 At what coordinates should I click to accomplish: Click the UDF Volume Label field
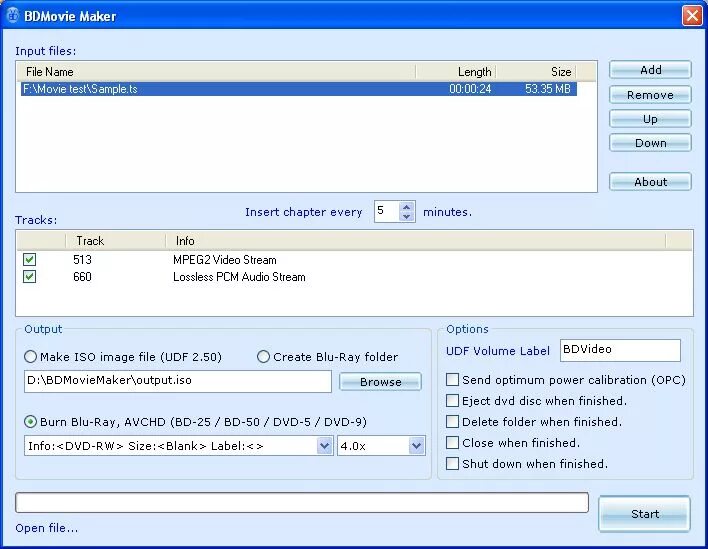tap(620, 350)
